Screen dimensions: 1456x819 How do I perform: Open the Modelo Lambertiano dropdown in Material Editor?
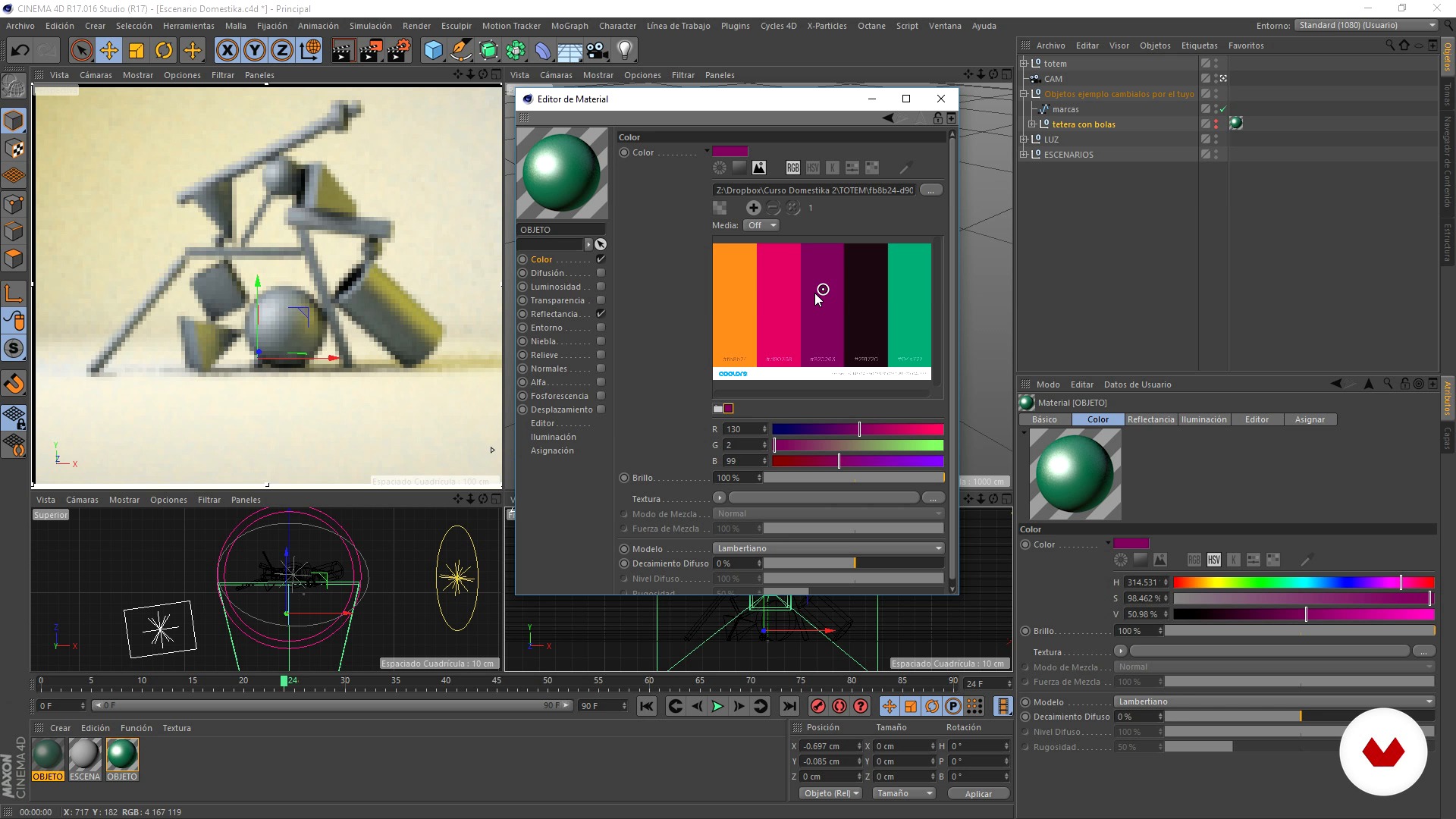click(829, 548)
